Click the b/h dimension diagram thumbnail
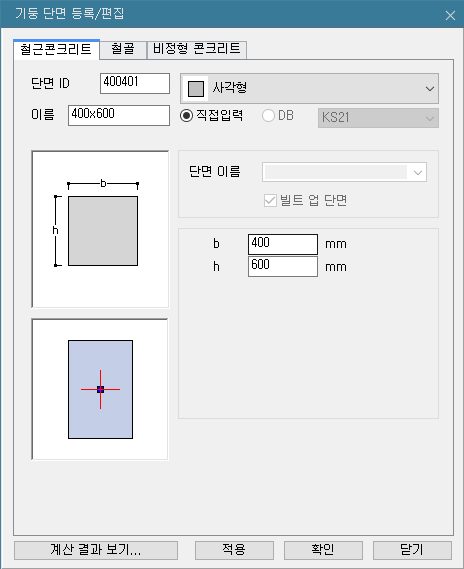464x569 pixels. [x=100, y=229]
